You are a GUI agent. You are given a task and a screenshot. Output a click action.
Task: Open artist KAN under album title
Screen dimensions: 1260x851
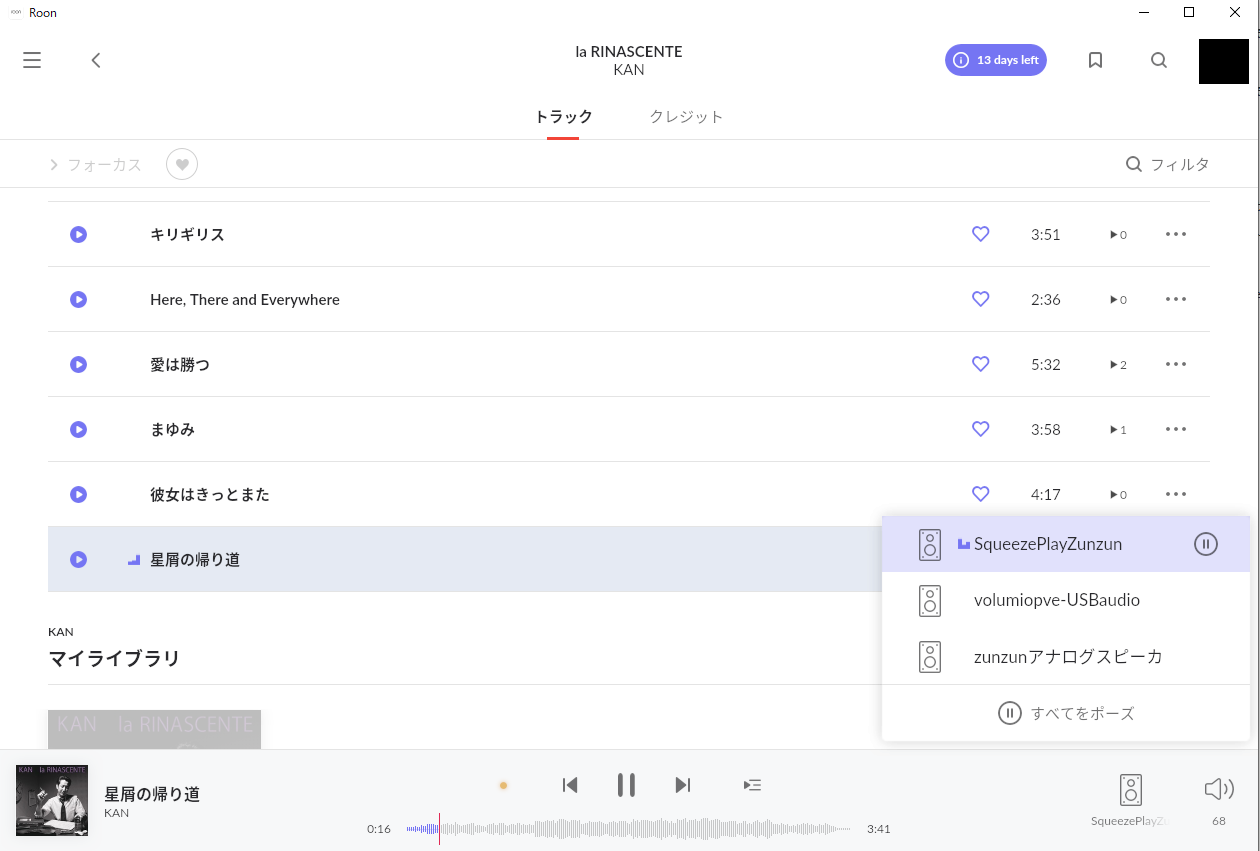point(629,70)
